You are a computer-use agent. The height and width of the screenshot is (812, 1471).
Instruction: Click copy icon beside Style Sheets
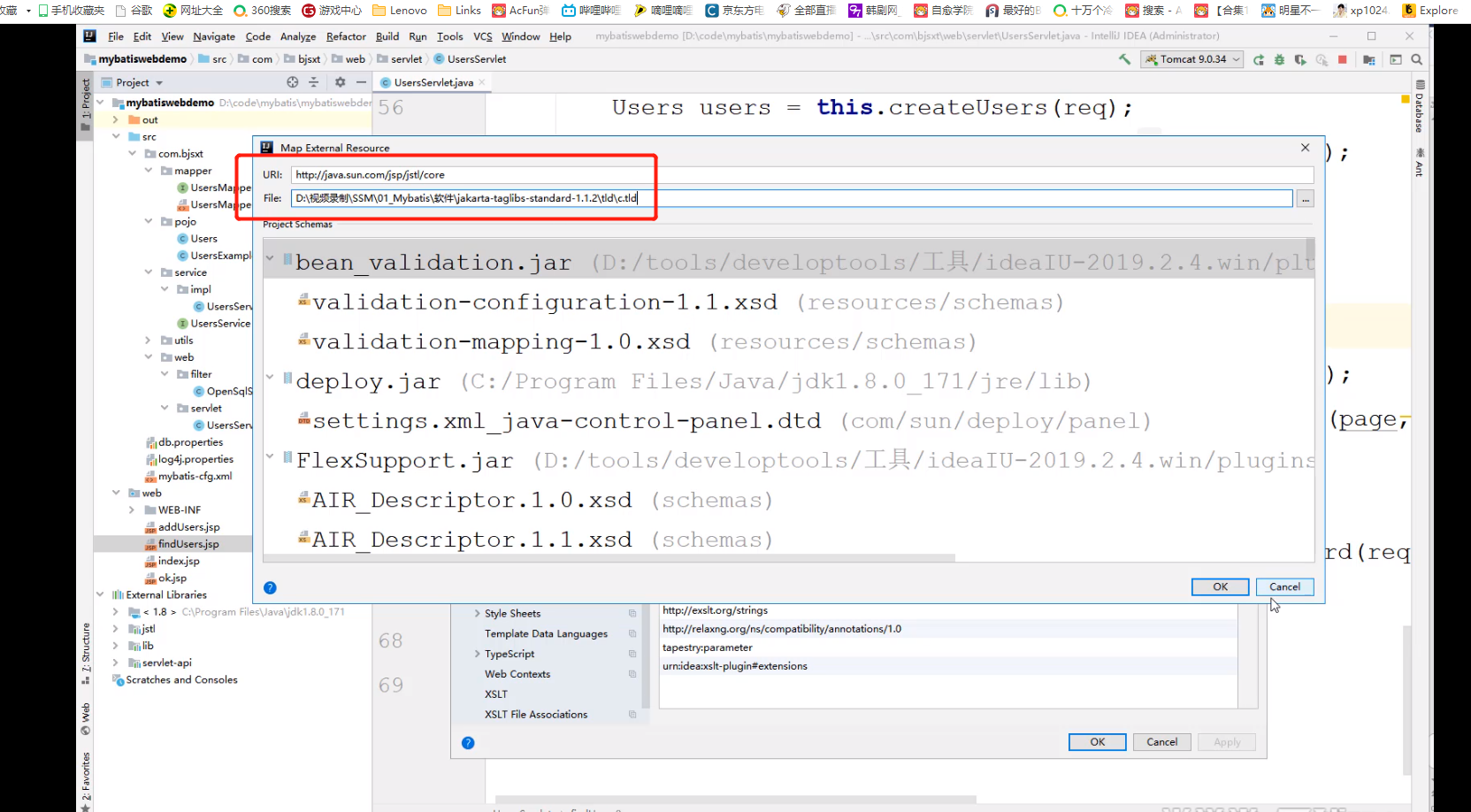point(632,613)
